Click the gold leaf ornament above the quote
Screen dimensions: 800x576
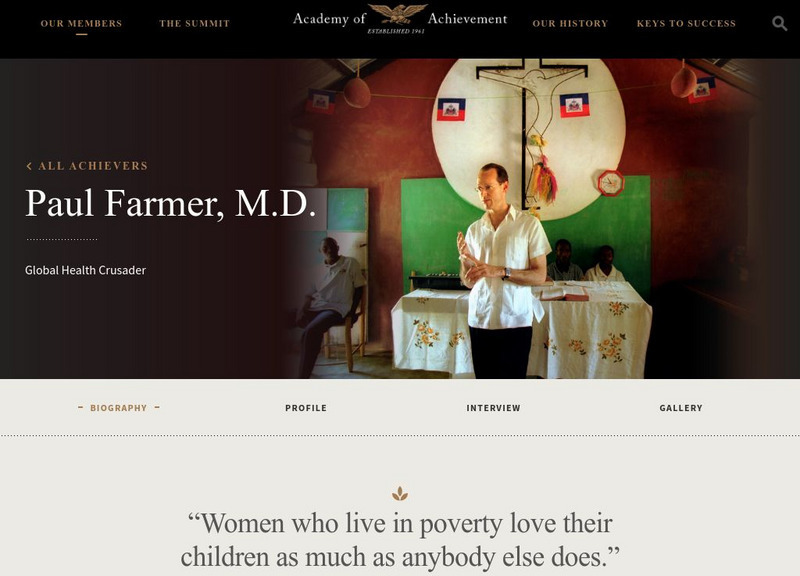tap(399, 493)
